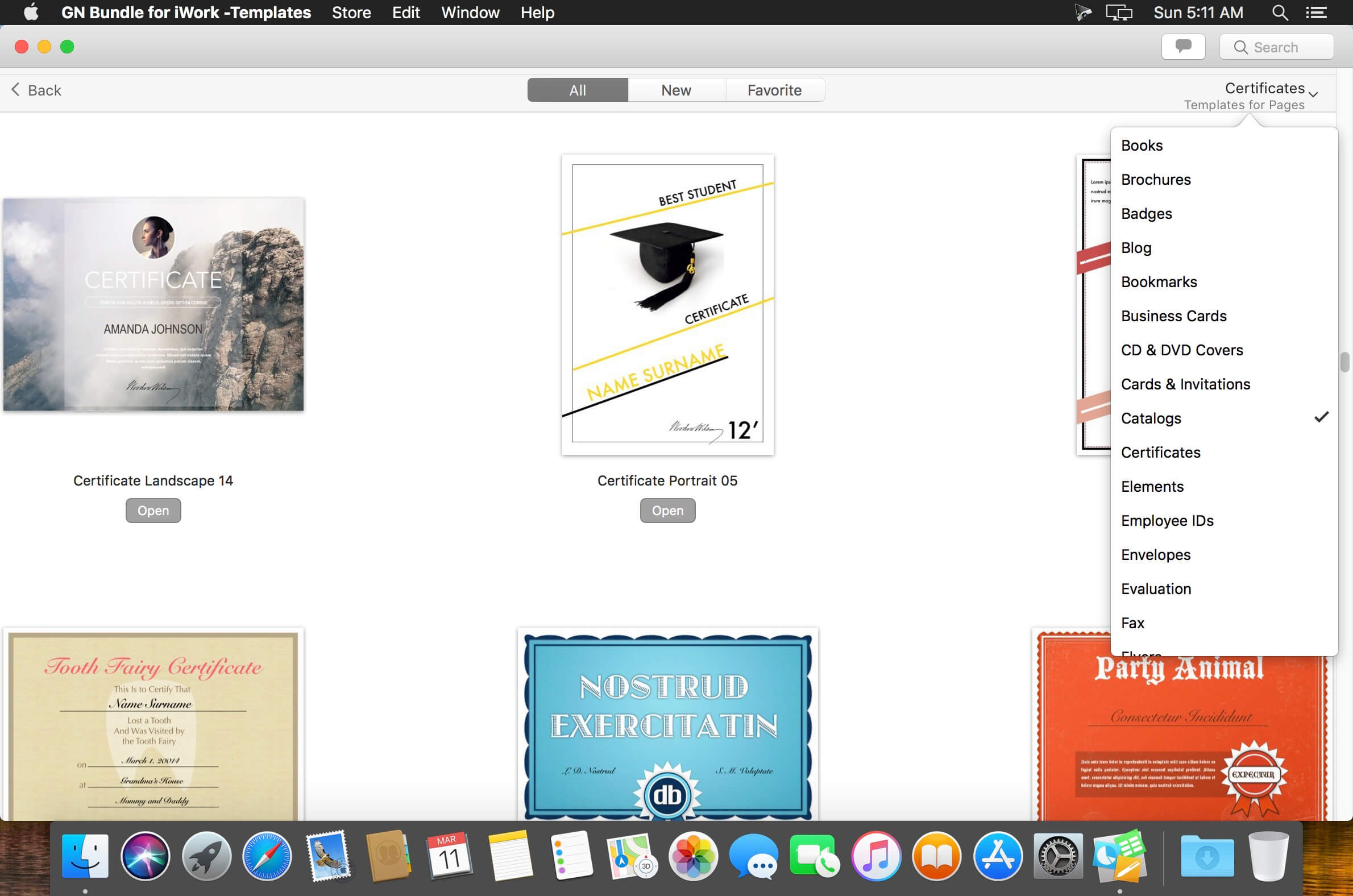Screen dimensions: 1353x896
Task: Open Messages from the dock
Action: pos(754,856)
